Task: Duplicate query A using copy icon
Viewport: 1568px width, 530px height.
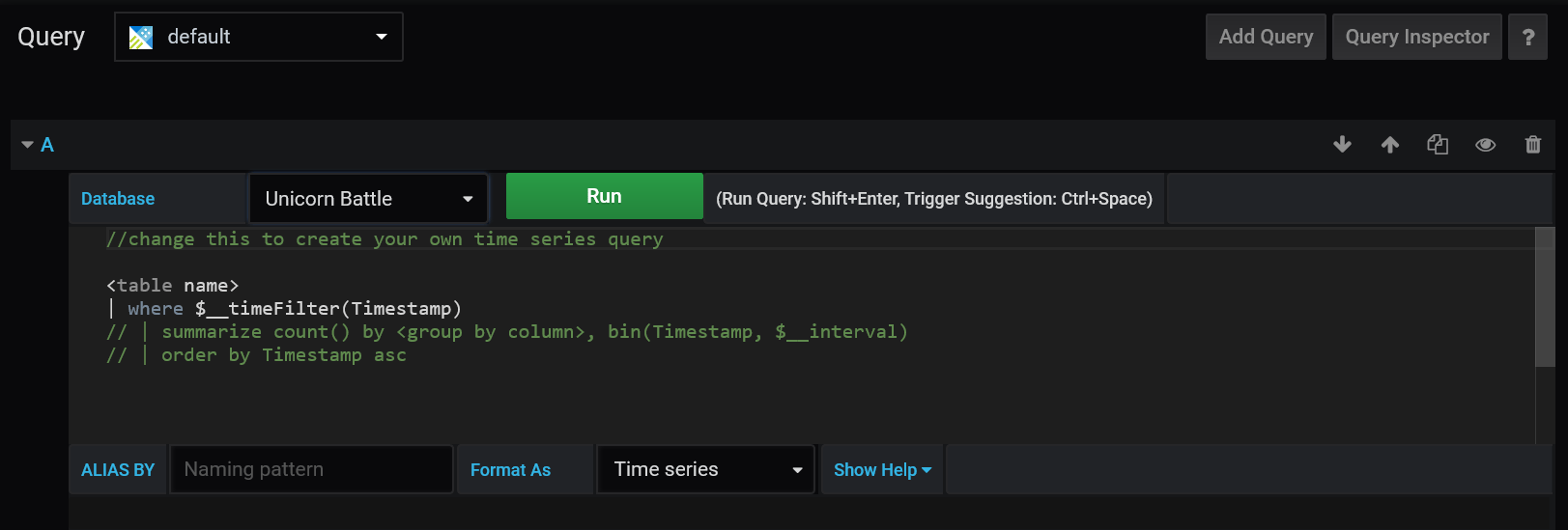Action: click(1438, 145)
